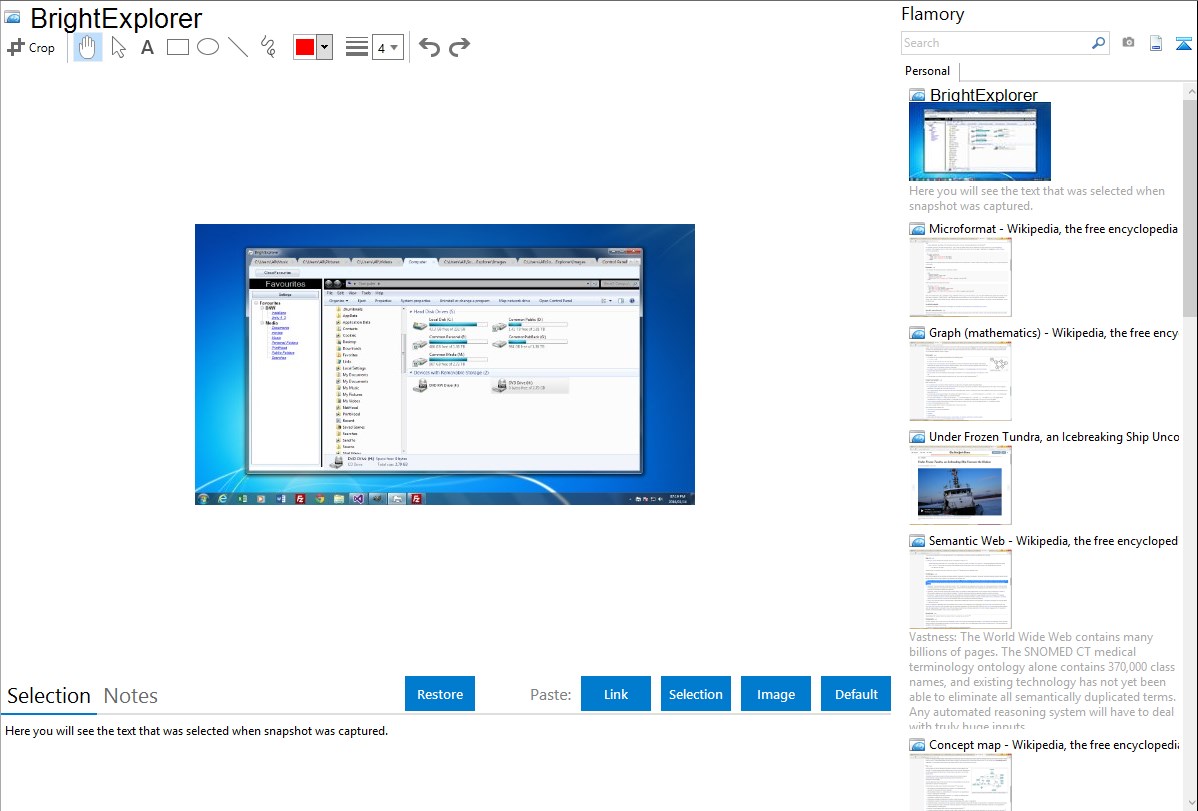Click the line thickness icon
The height and width of the screenshot is (811, 1198).
tap(357, 47)
